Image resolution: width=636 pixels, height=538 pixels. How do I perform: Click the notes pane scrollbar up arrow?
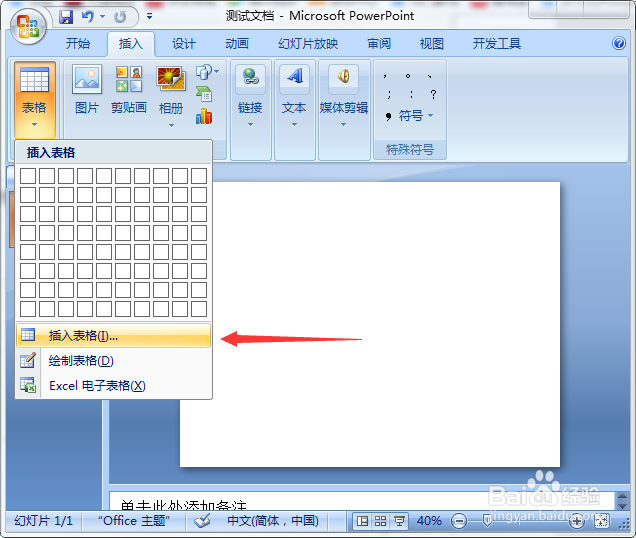623,497
